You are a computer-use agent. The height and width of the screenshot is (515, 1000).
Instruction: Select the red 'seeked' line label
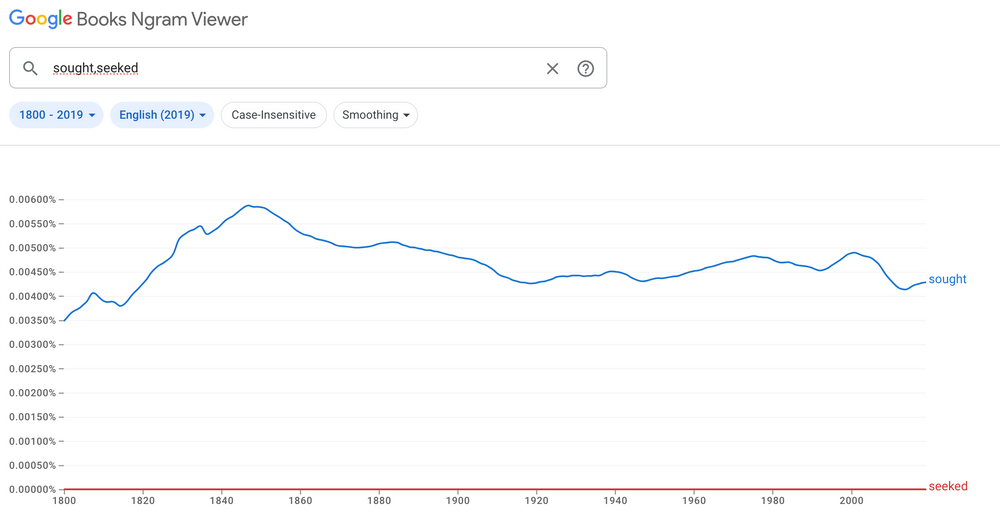pyautogui.click(x=947, y=487)
